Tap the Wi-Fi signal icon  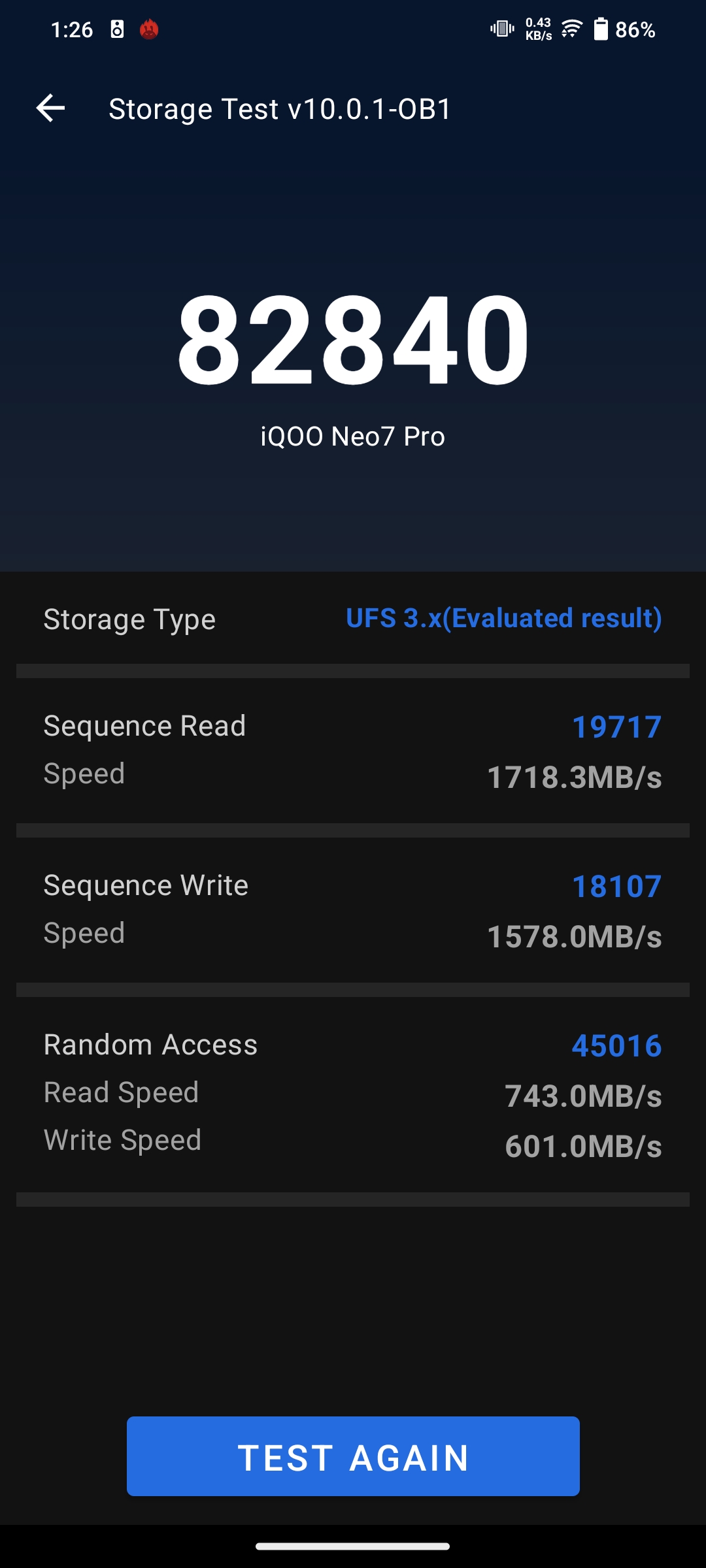point(571,29)
